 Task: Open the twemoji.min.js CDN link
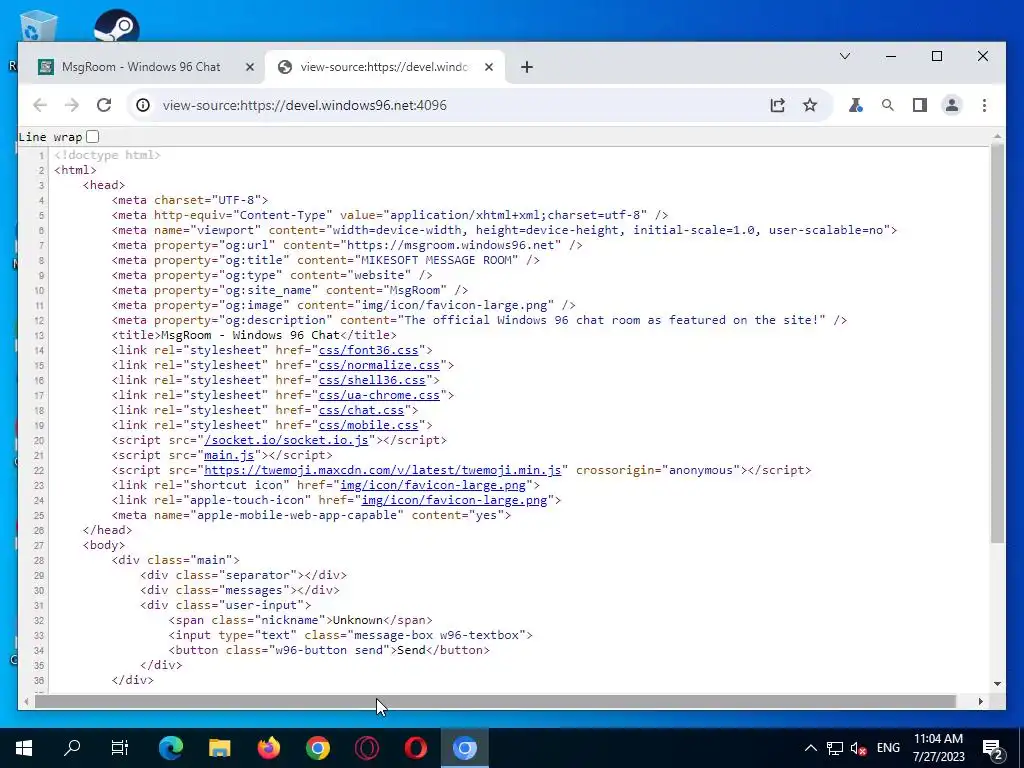click(383, 470)
